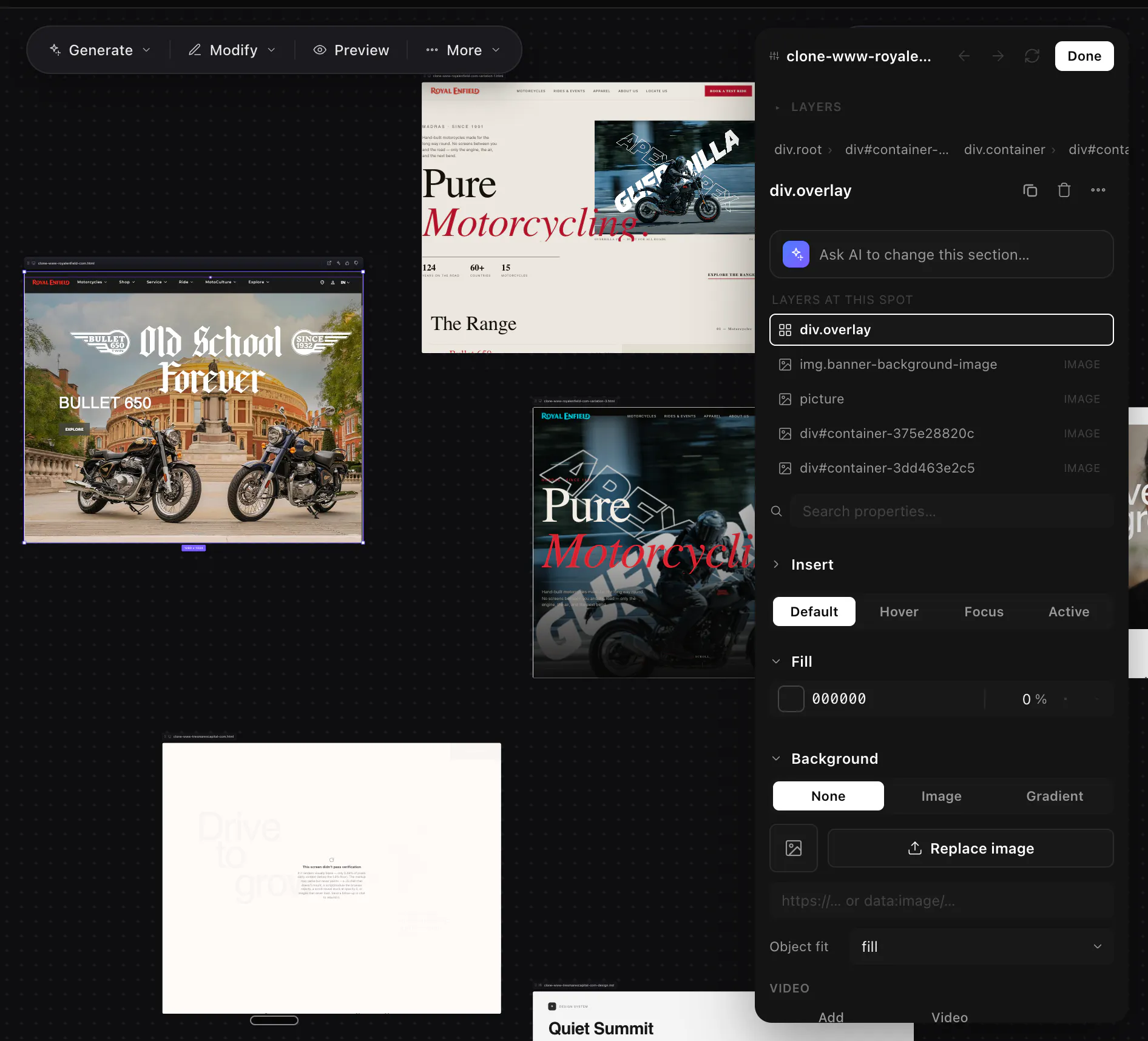Duplicate the div.overlay element
1148x1041 pixels.
[x=1030, y=190]
